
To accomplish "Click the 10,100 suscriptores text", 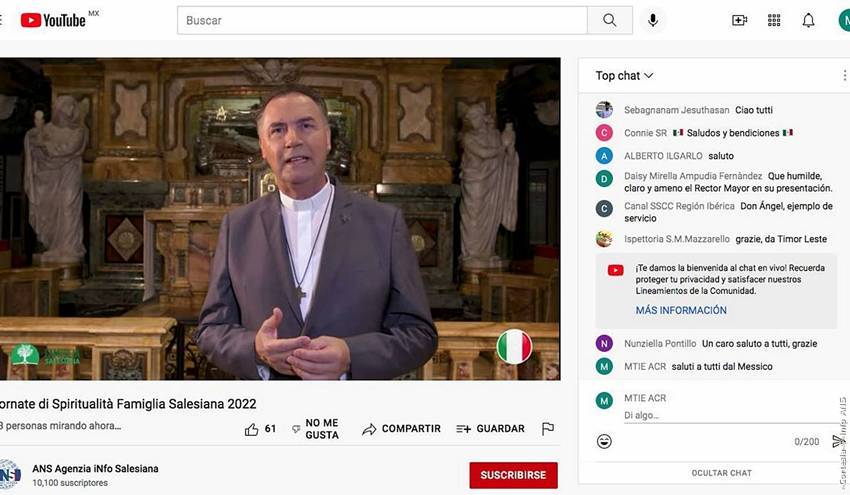I will click(70, 483).
